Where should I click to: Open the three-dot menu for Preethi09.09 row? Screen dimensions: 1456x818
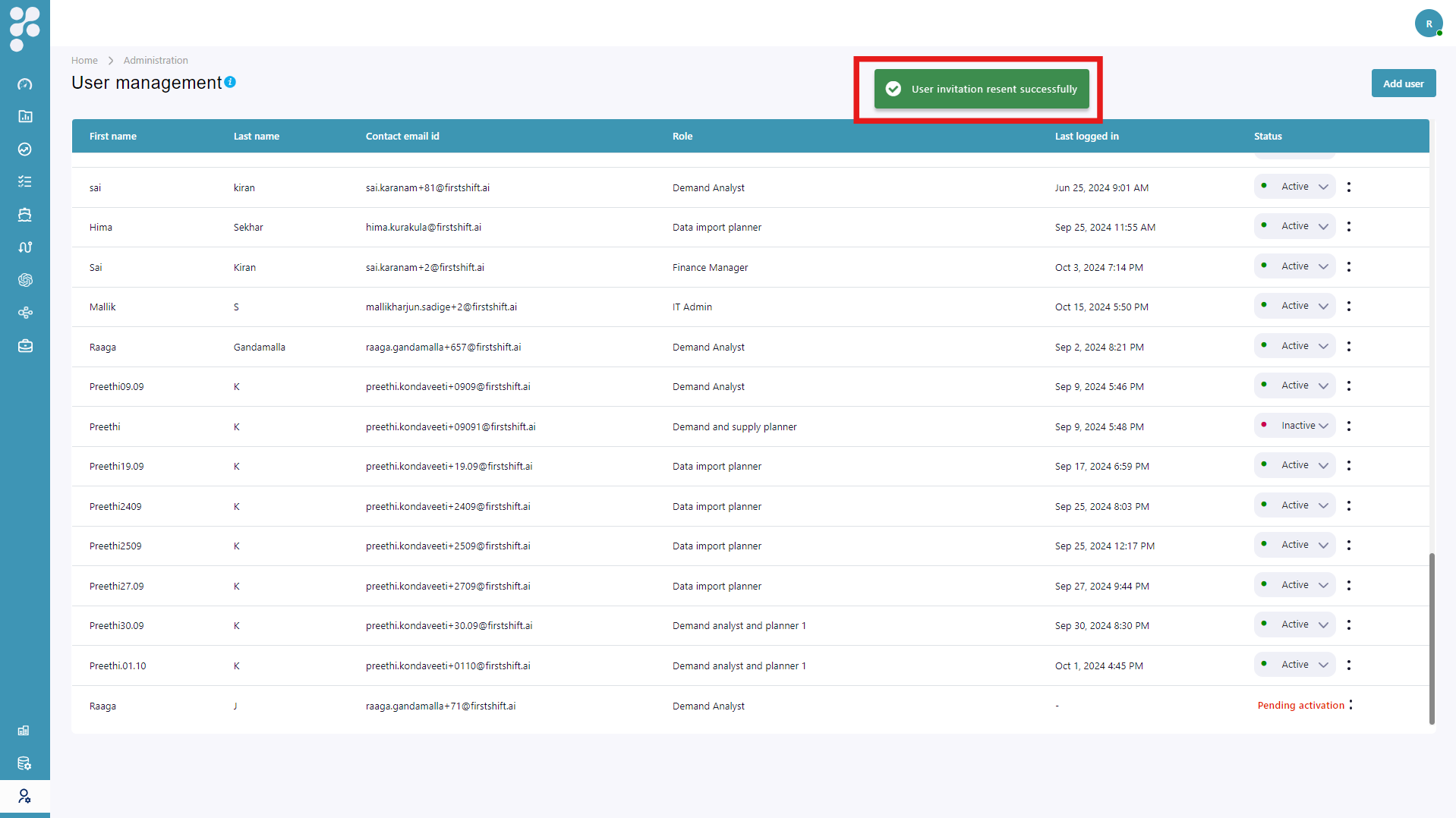(x=1349, y=385)
